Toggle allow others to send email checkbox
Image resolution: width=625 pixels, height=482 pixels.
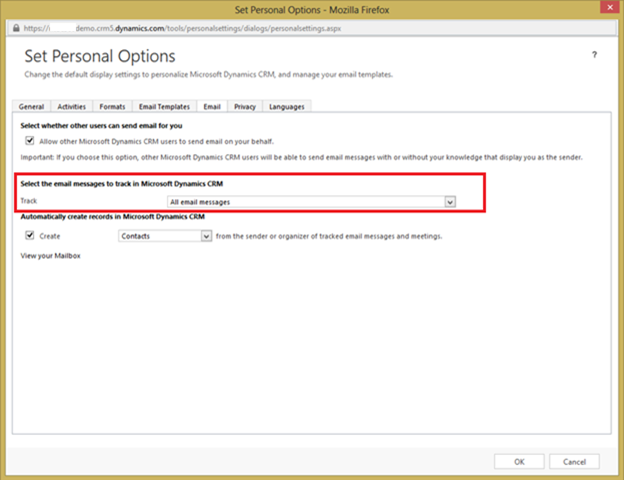tap(29, 141)
